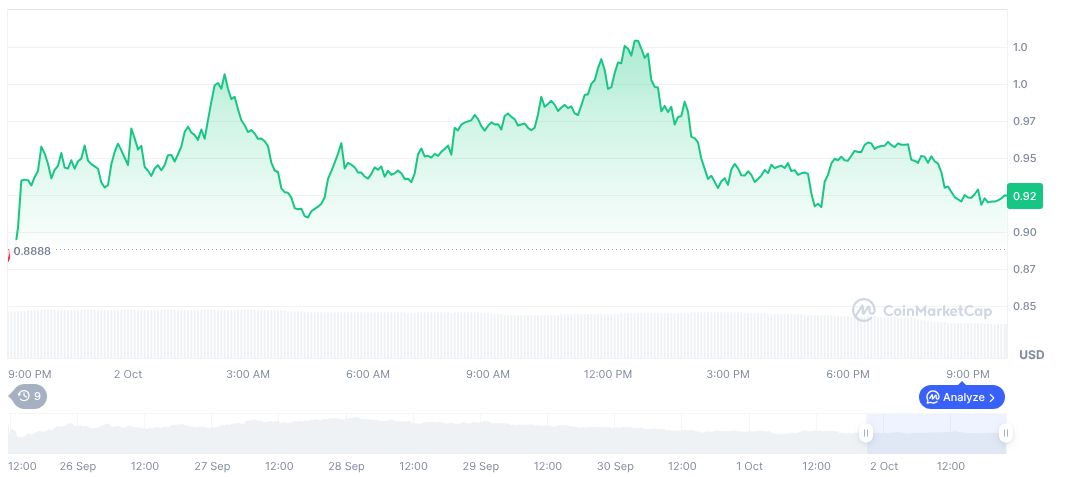Click the 3:00 AM time axis label
The height and width of the screenshot is (477, 1072).
coord(248,374)
